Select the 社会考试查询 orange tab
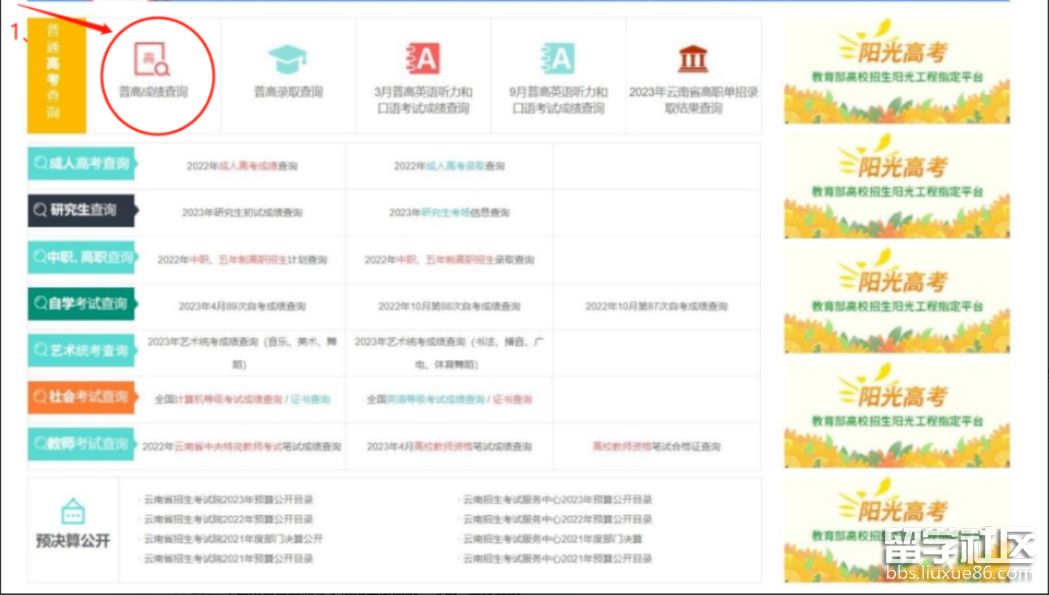Image resolution: width=1049 pixels, height=595 pixels. tap(81, 397)
